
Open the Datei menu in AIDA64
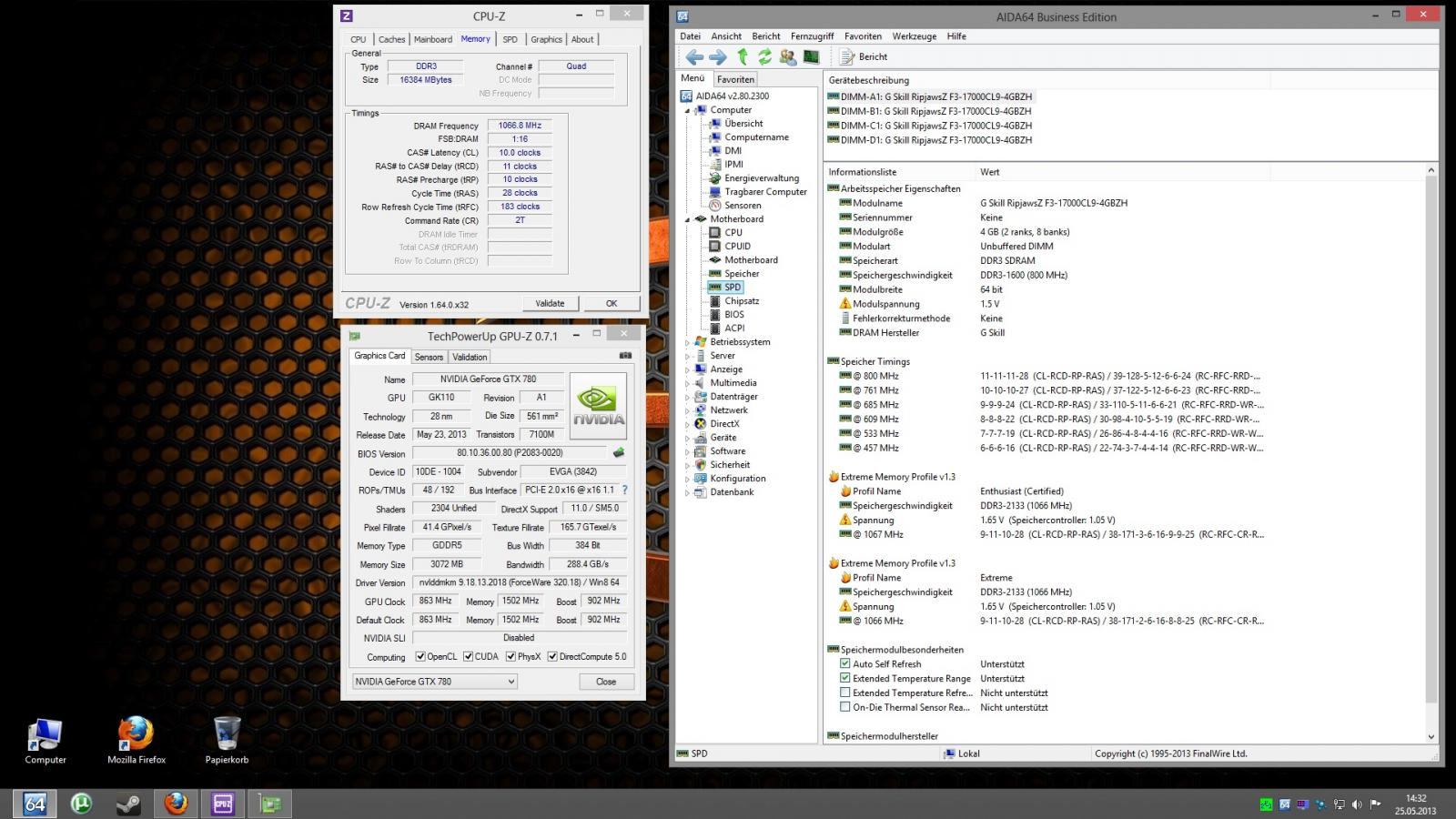[691, 36]
